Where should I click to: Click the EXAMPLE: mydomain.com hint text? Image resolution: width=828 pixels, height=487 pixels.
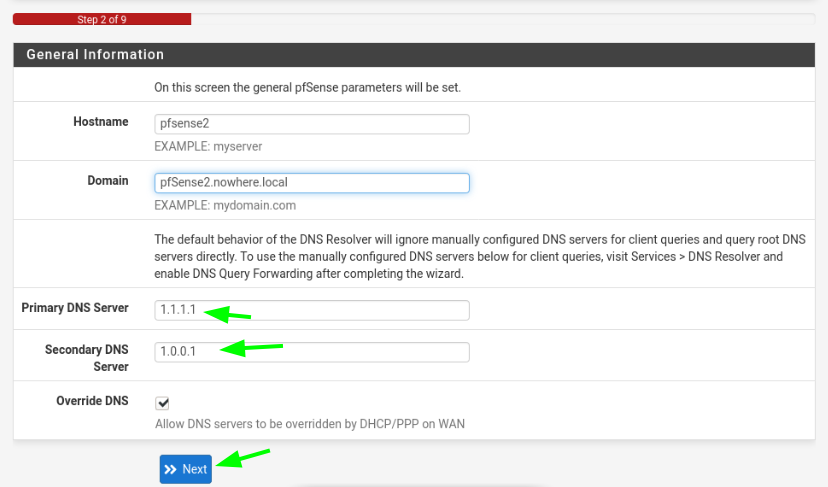point(225,205)
